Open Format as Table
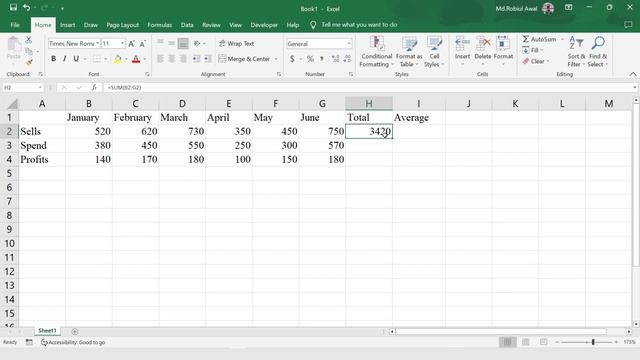The image size is (640, 360). 409,52
